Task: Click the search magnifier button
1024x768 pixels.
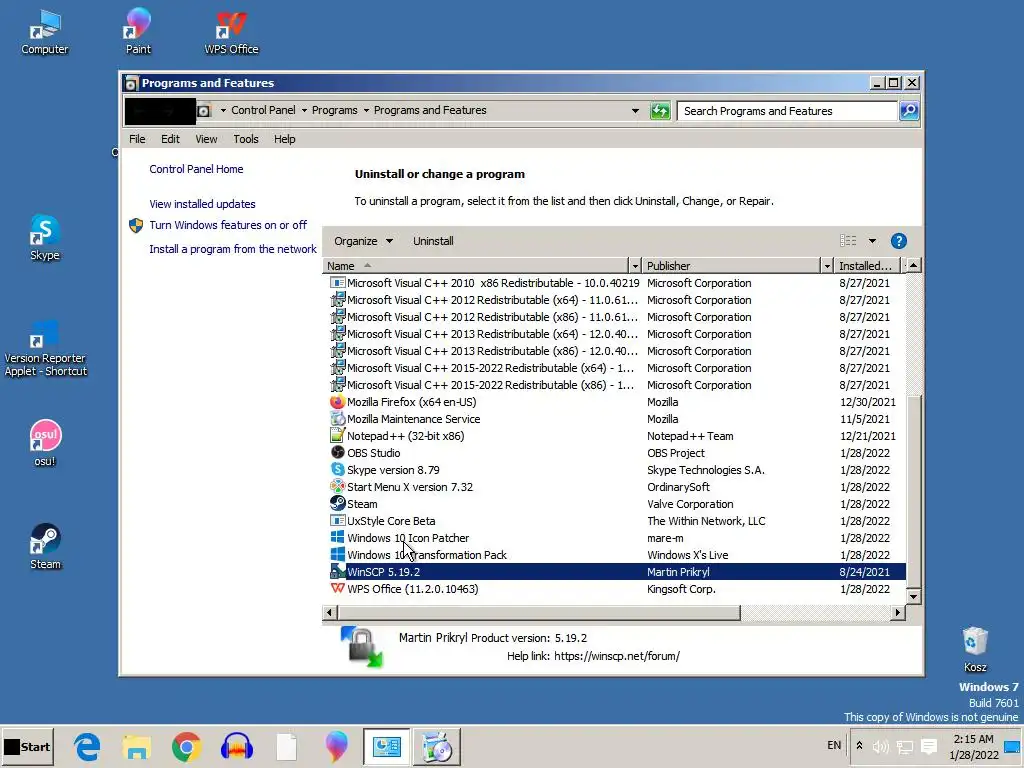Action: click(x=909, y=111)
